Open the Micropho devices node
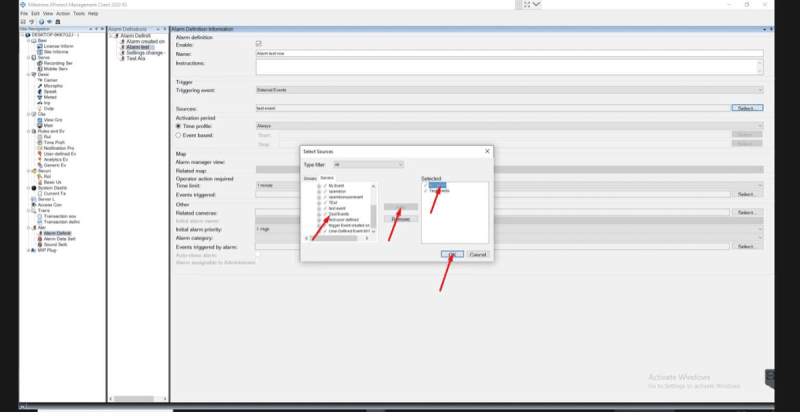800x412 pixels. click(x=53, y=86)
